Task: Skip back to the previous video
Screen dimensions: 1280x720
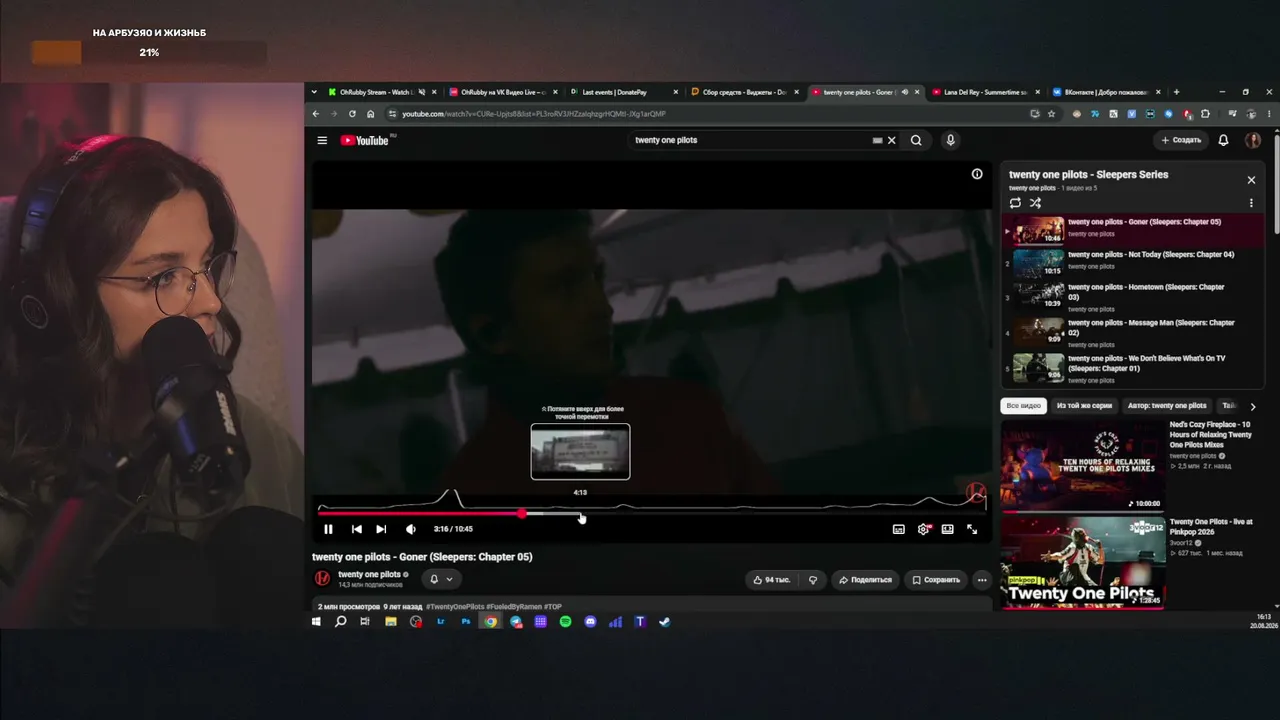Action: coord(356,529)
